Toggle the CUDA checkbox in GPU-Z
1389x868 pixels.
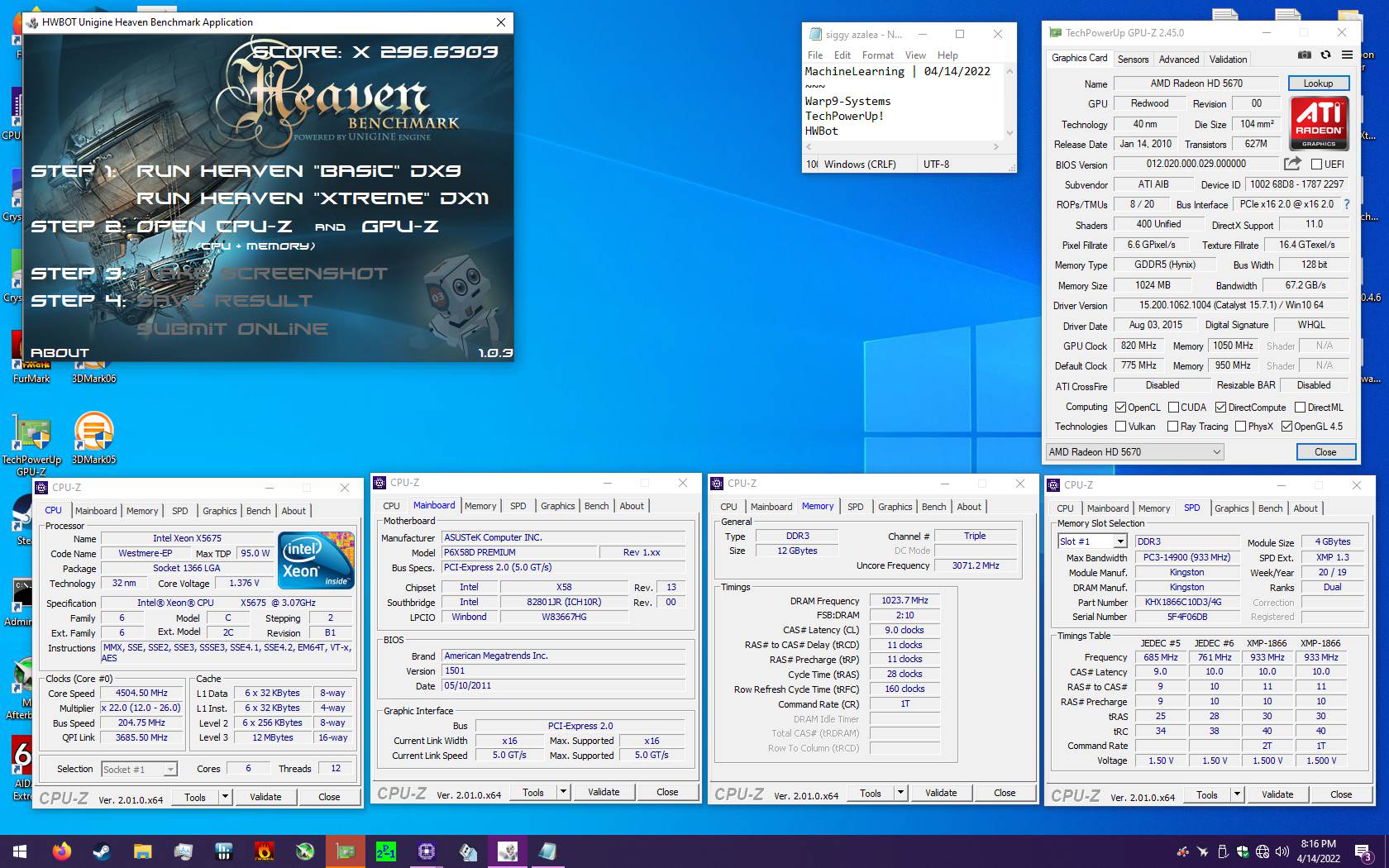pos(1173,408)
